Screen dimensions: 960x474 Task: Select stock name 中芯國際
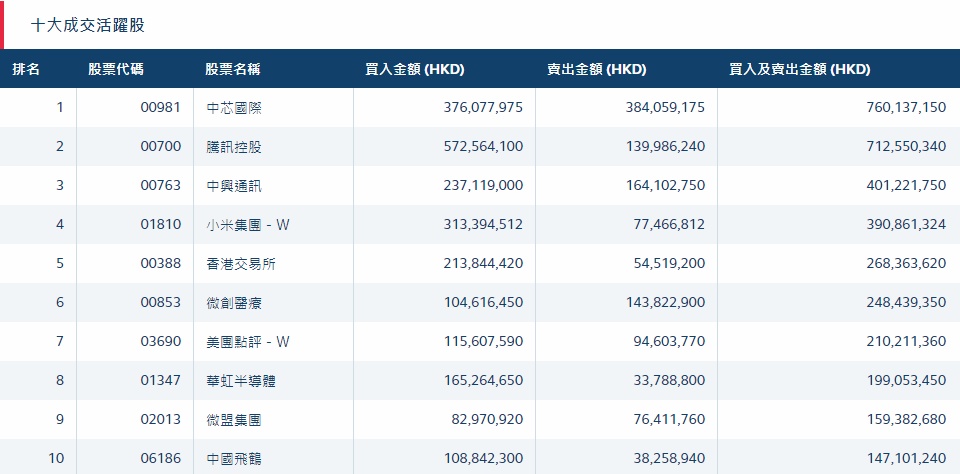tap(234, 108)
